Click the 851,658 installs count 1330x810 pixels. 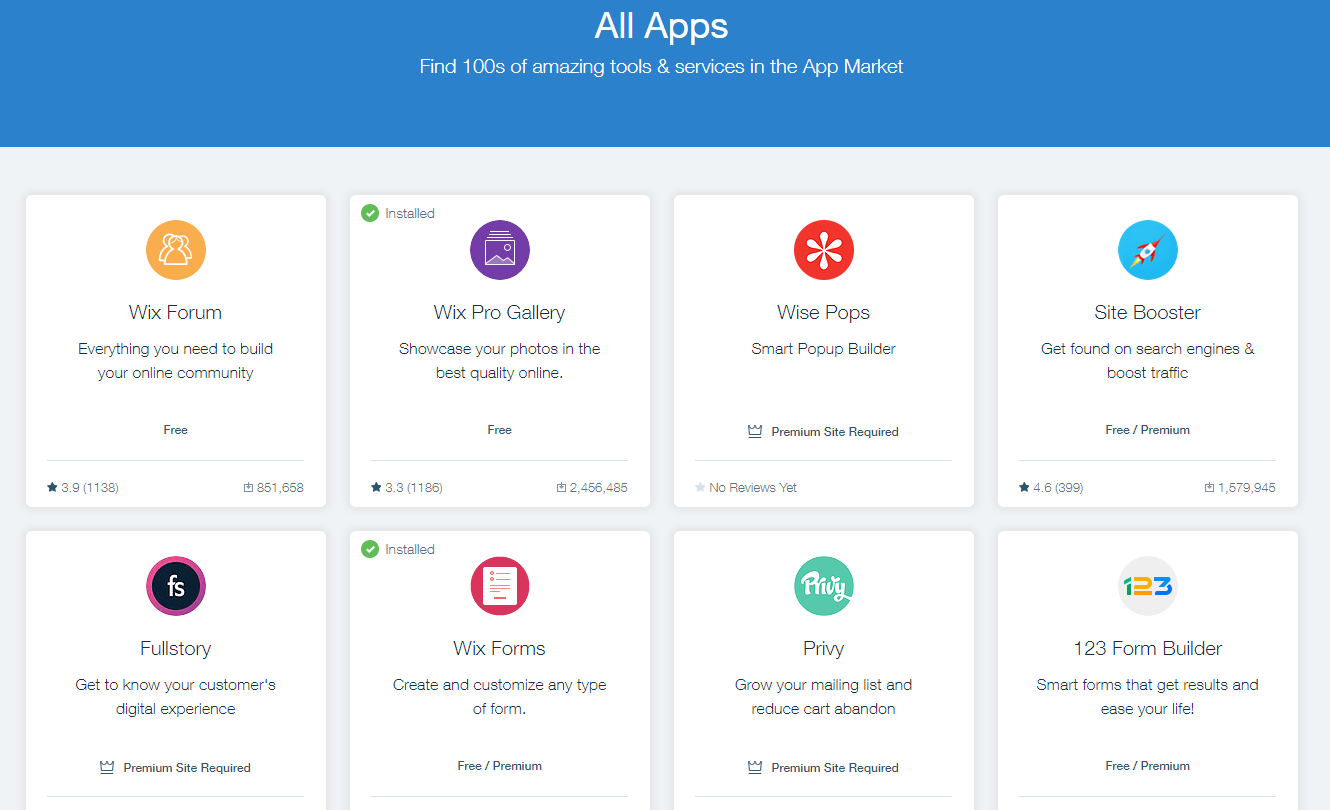click(x=280, y=488)
